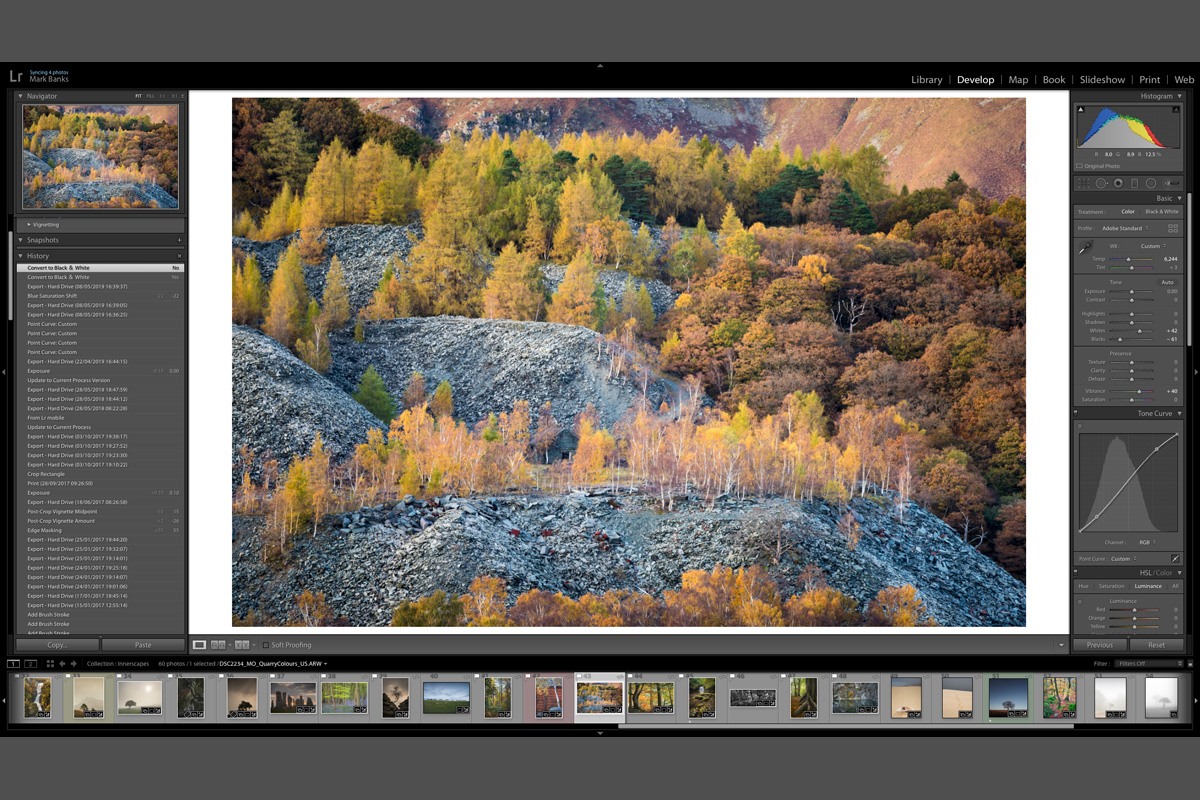Toggle the Tone Curve panel switch
The height and width of the screenshot is (800, 1200).
click(x=1076, y=413)
